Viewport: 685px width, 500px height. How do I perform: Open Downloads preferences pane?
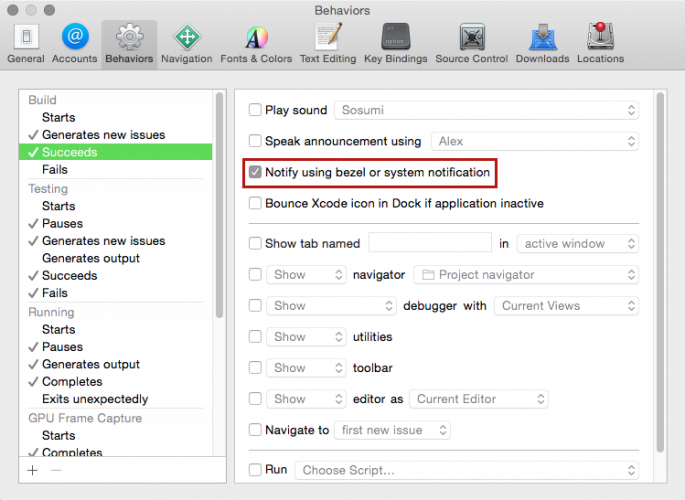point(543,44)
